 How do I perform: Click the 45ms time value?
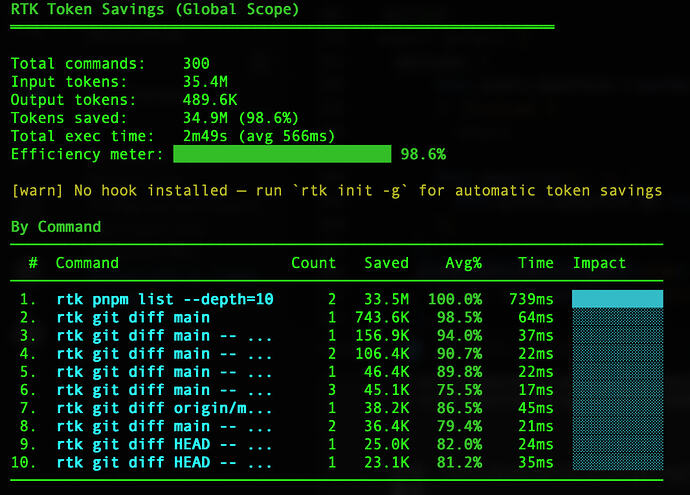coord(536,408)
